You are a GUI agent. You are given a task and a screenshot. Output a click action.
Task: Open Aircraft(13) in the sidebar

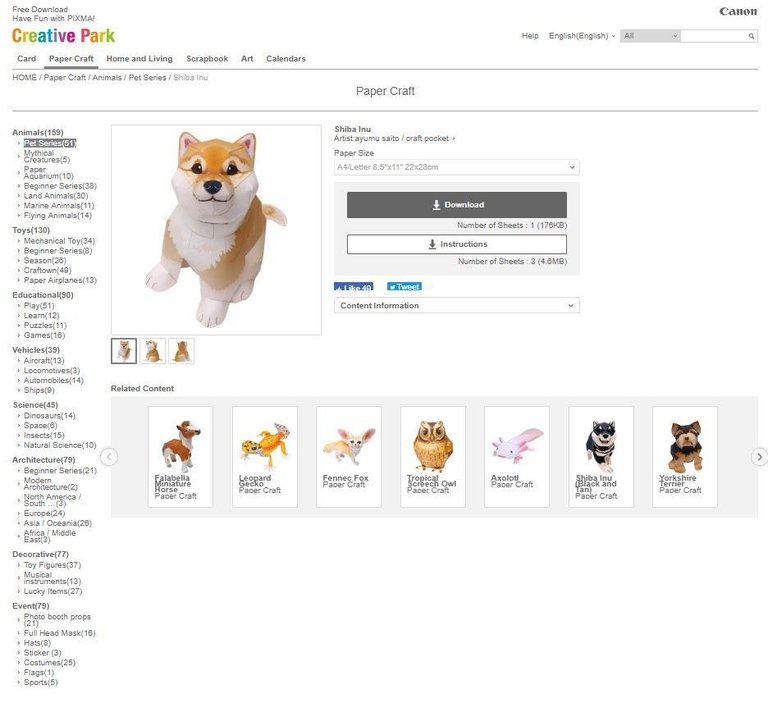(44, 360)
